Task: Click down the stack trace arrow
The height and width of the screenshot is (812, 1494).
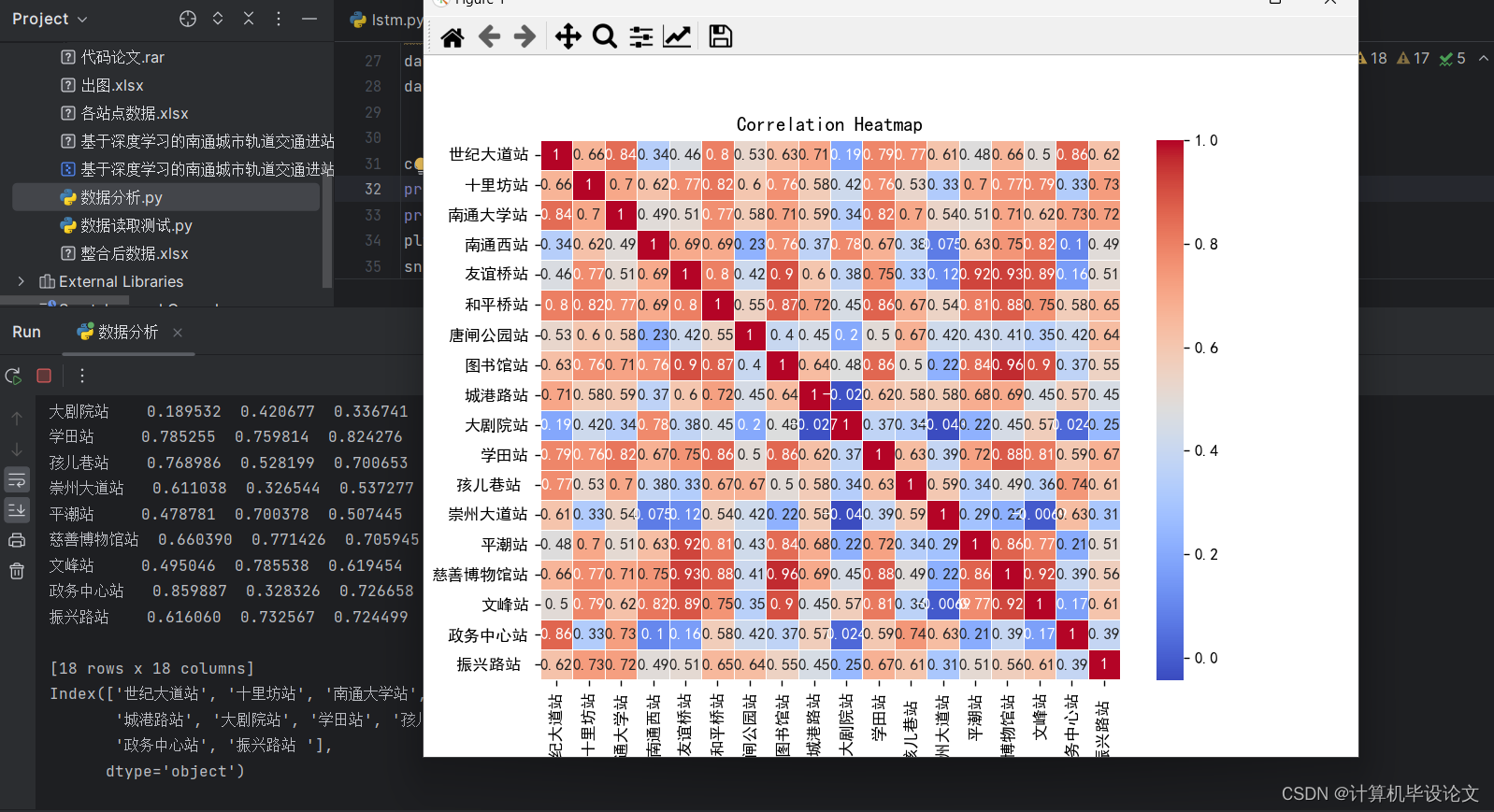Action: [17, 449]
